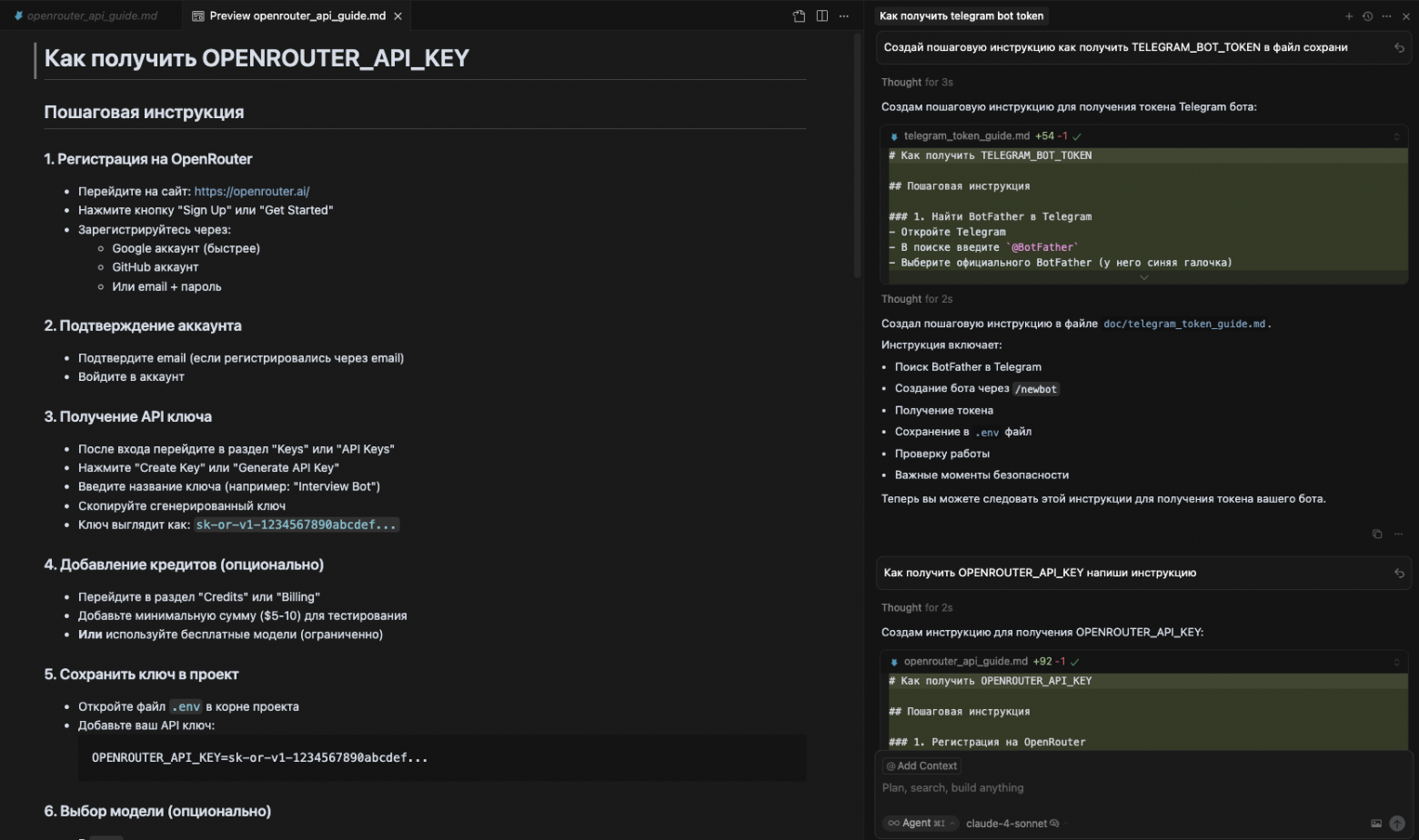The height and width of the screenshot is (840, 1419).
Task: Attach an image to the chat input
Action: click(1376, 824)
